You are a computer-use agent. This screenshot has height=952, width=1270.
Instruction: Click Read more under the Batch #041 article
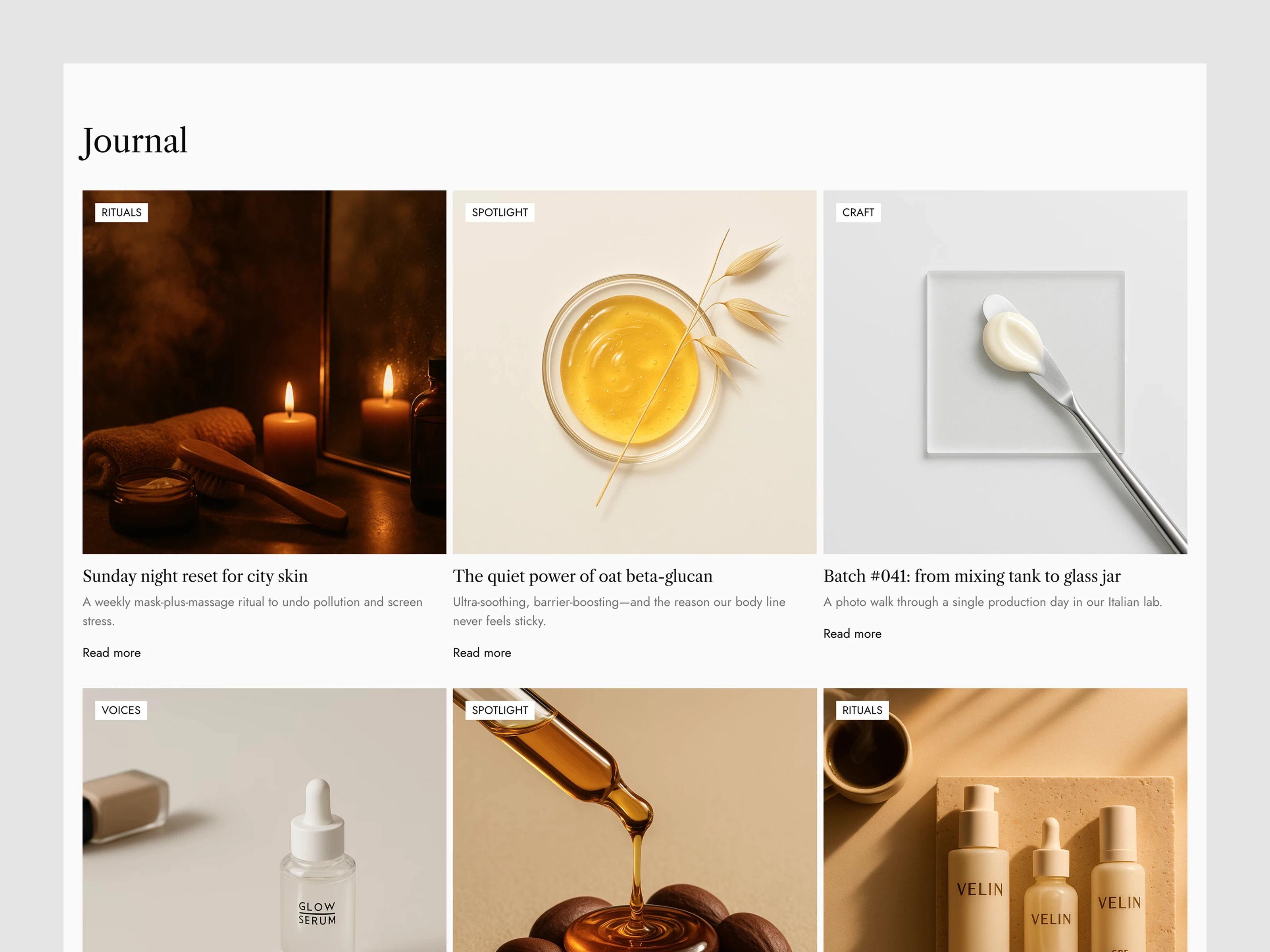tap(852, 633)
